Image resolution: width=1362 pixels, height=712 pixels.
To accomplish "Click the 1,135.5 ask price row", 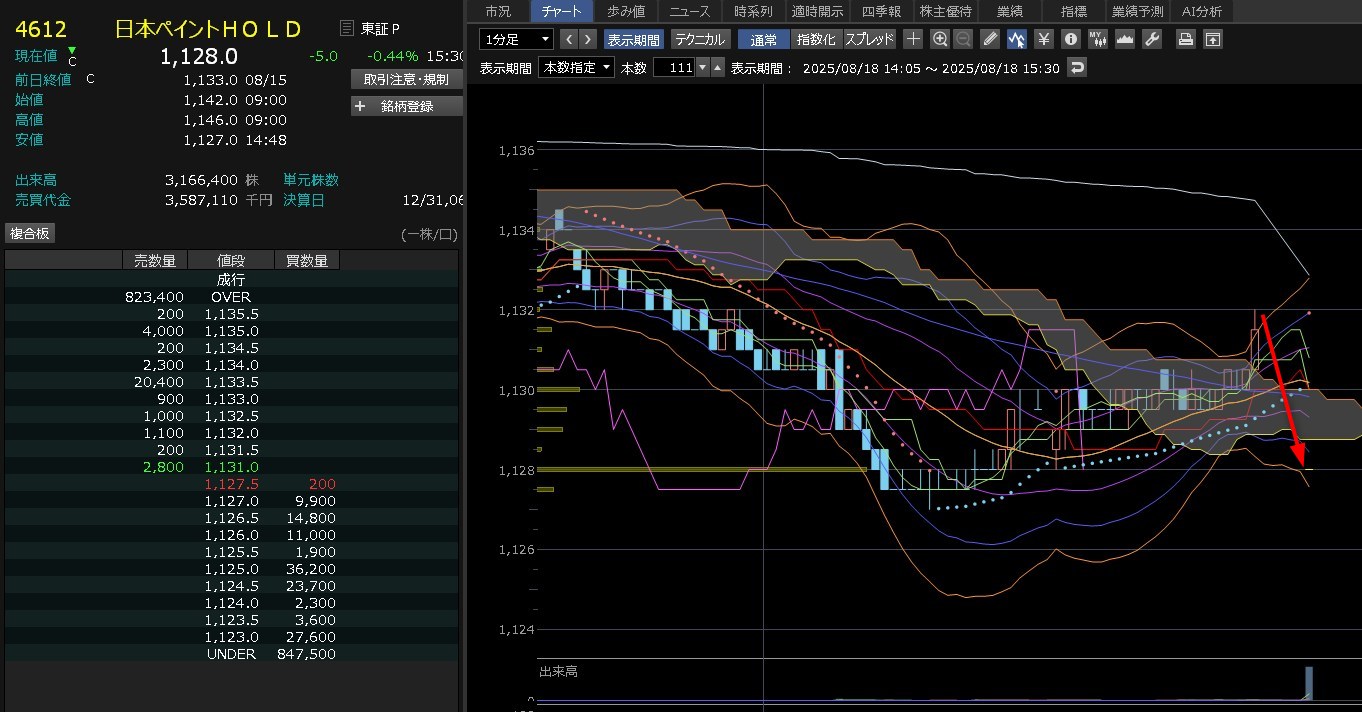I will 231,314.
